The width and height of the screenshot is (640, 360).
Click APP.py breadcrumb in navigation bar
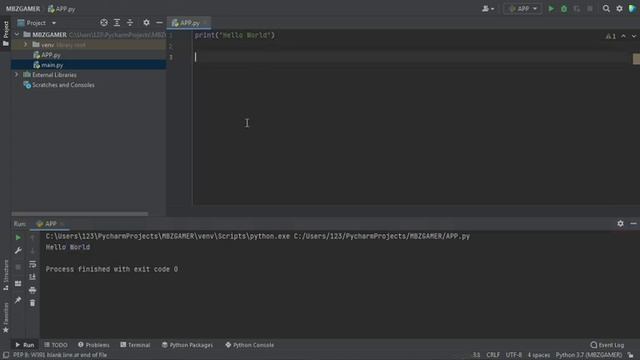62,9
